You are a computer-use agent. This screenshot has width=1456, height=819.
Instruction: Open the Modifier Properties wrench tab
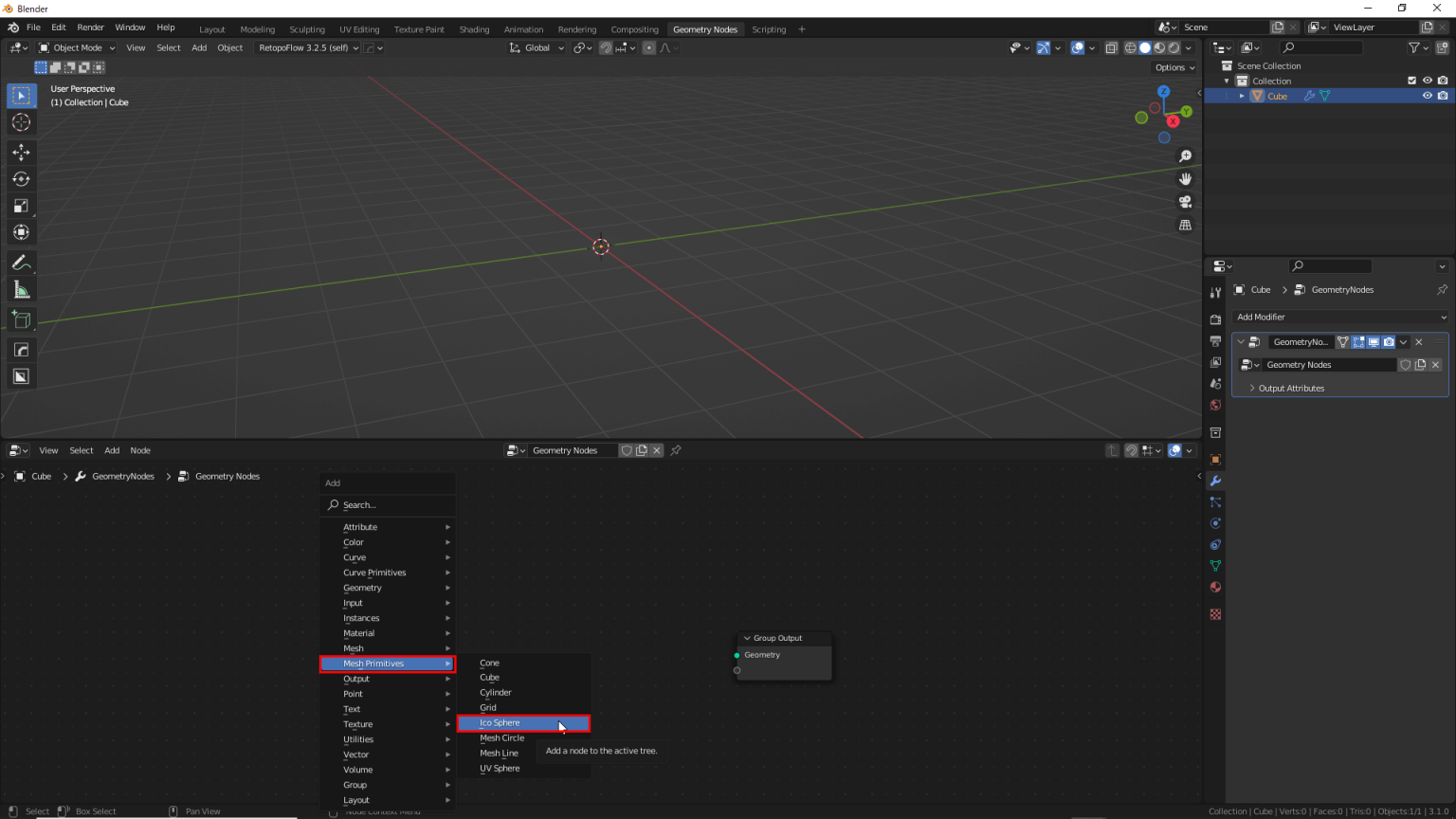pos(1216,481)
